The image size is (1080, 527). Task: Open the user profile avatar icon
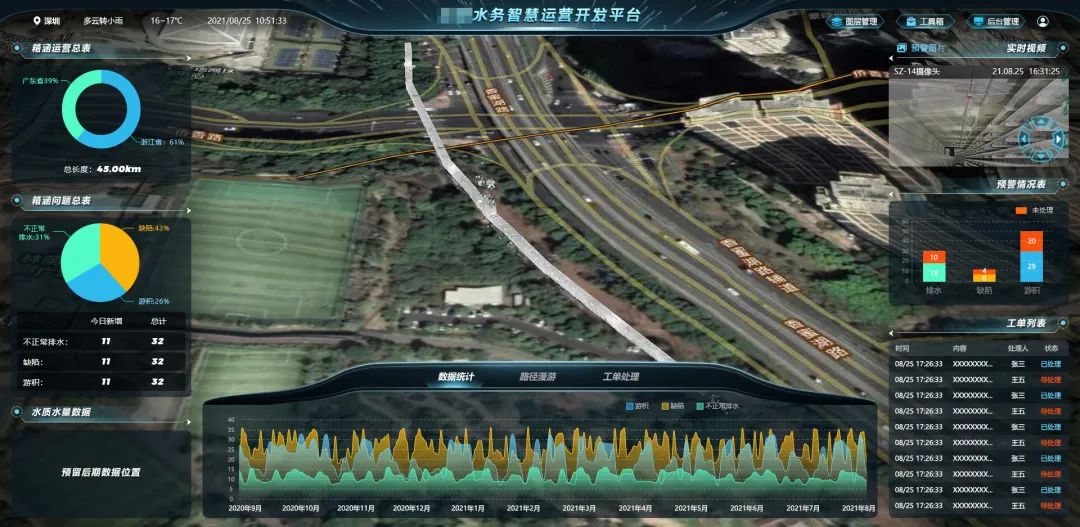(1043, 21)
